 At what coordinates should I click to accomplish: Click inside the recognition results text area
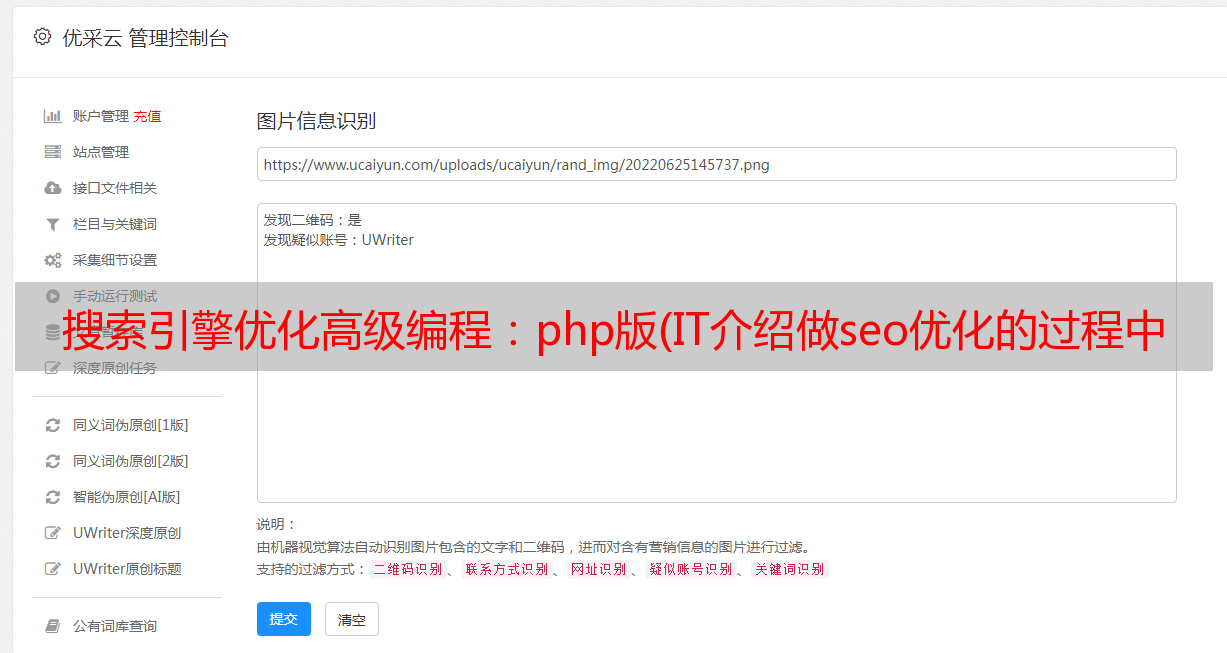click(x=716, y=352)
